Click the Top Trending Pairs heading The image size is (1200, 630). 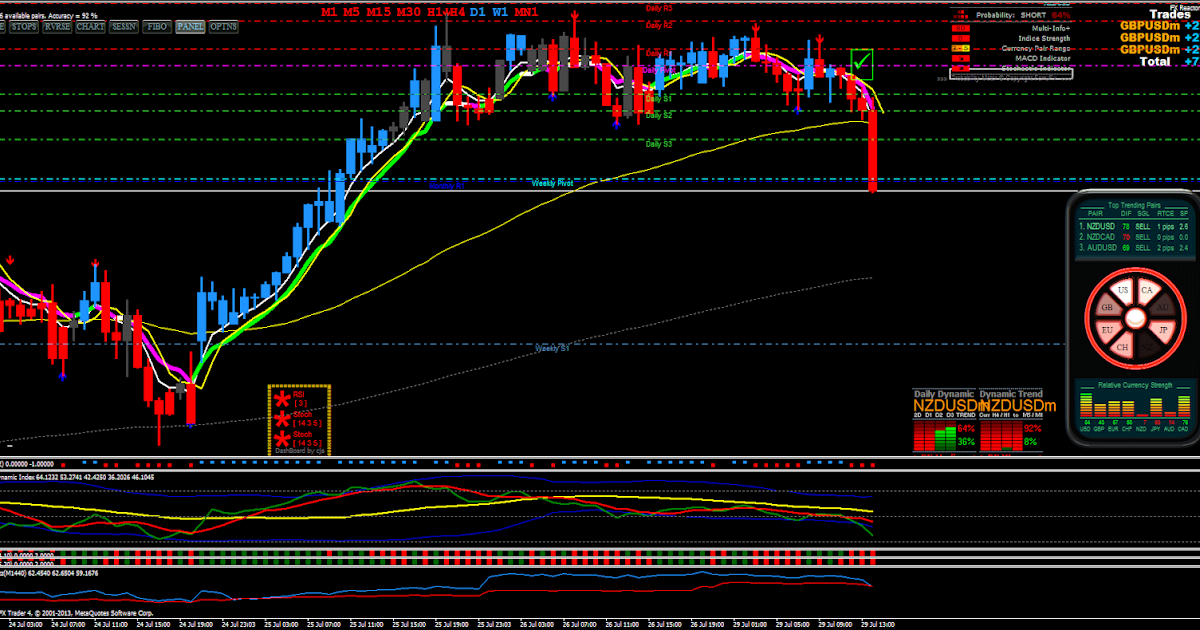pos(1134,205)
